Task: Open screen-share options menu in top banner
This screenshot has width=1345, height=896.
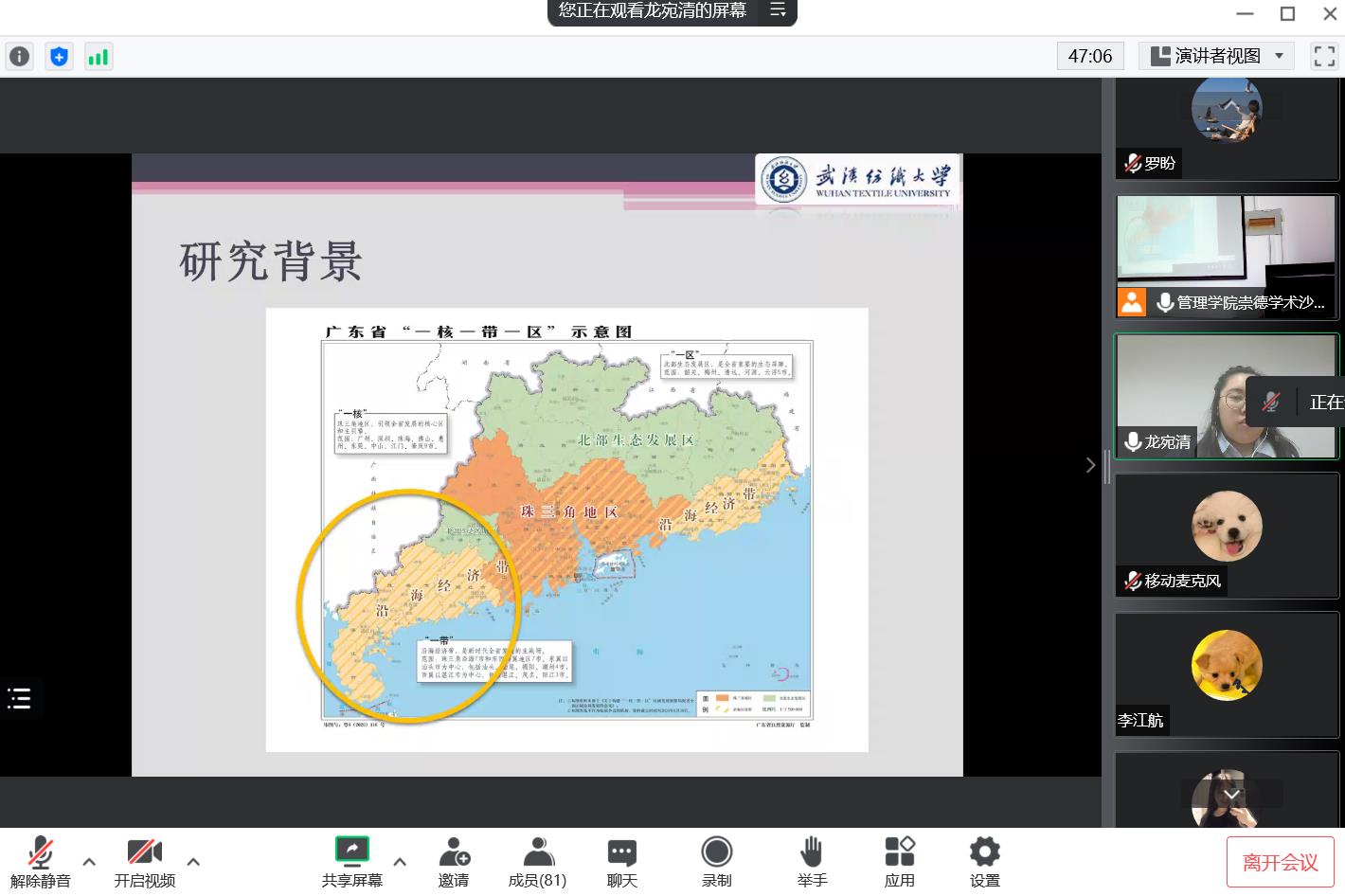Action: pos(778,10)
